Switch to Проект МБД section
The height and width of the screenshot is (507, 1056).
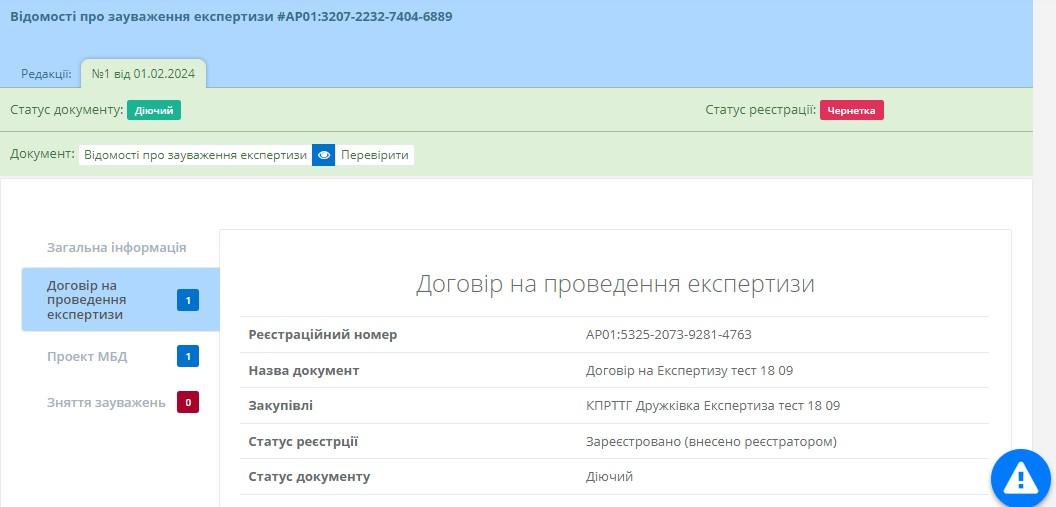(x=87, y=356)
